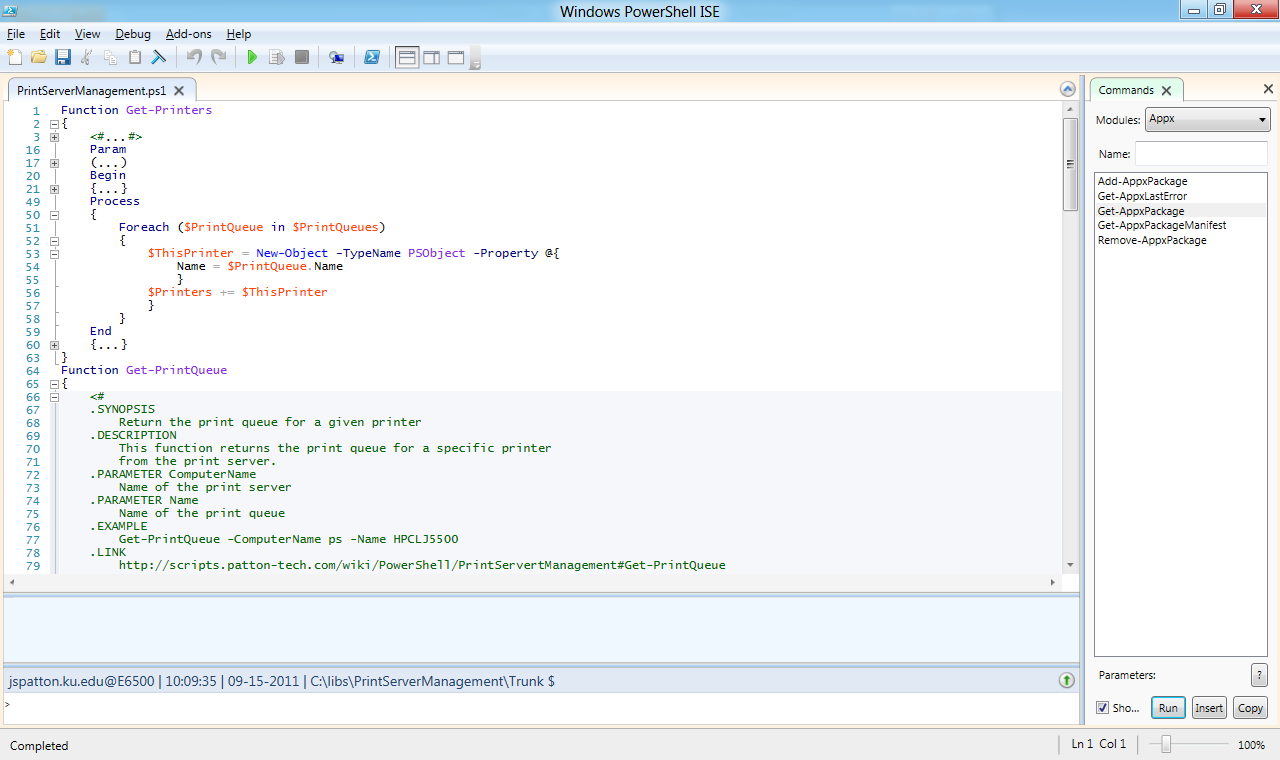Click the 100% zoom value in status bar
This screenshot has height=760, width=1280.
pyautogui.click(x=1251, y=745)
